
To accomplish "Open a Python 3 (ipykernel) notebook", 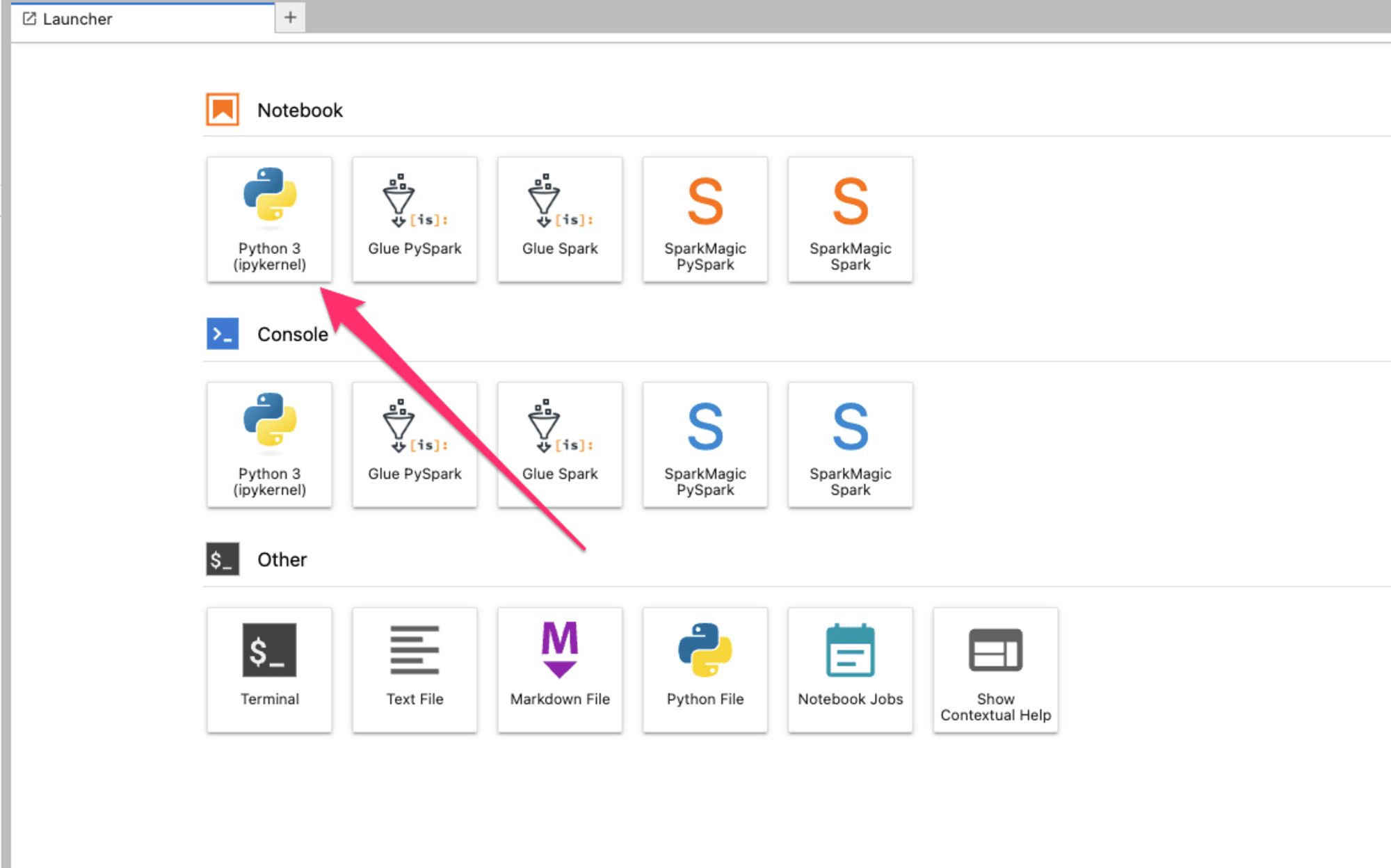I will pyautogui.click(x=269, y=219).
